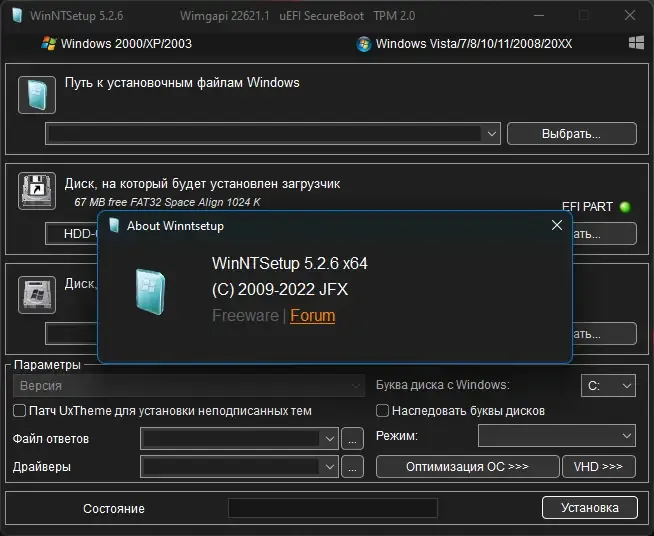Expand the Файл ответов combo box
The width and height of the screenshot is (654, 536).
coord(329,438)
